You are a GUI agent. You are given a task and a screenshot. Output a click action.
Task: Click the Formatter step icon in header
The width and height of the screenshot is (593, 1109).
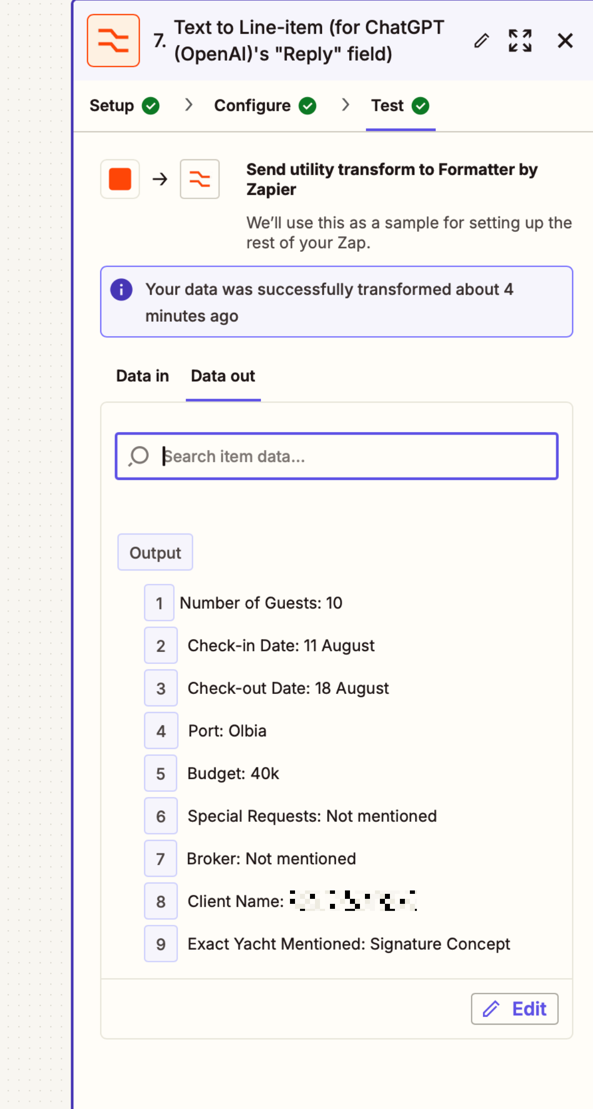(x=113, y=41)
